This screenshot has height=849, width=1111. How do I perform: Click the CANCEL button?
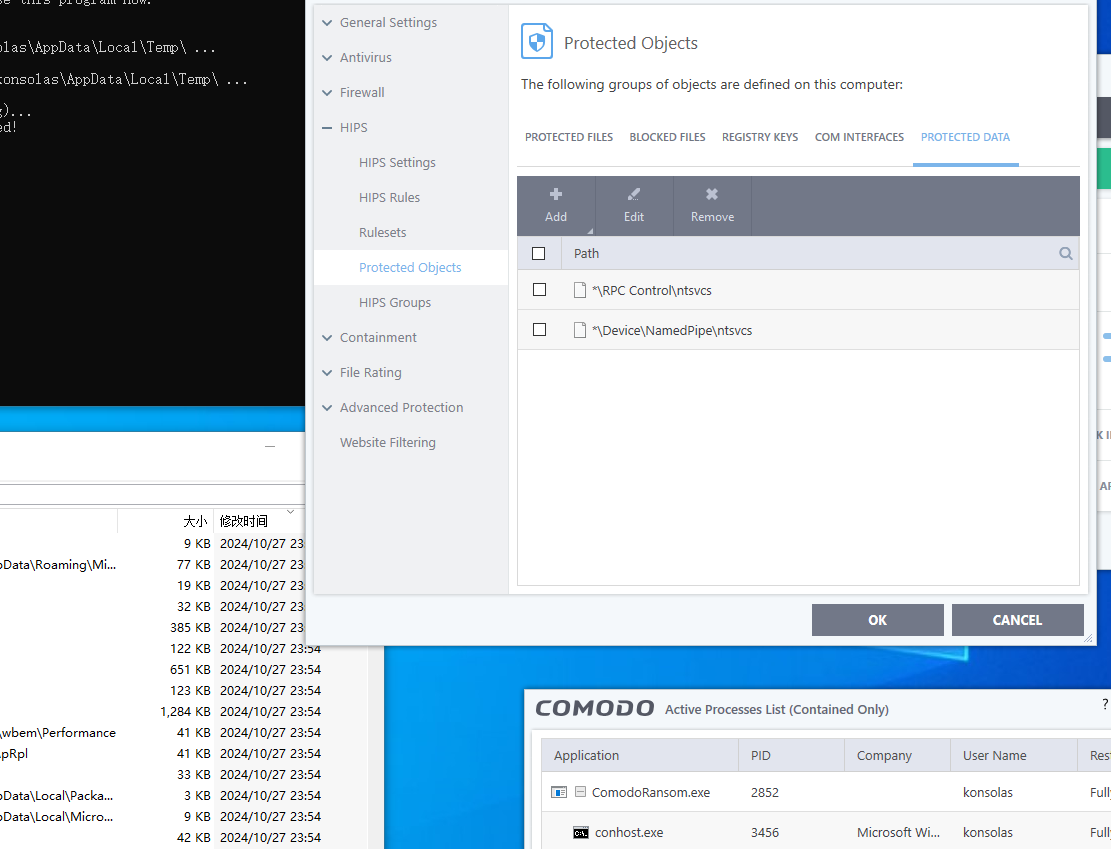click(x=1017, y=620)
